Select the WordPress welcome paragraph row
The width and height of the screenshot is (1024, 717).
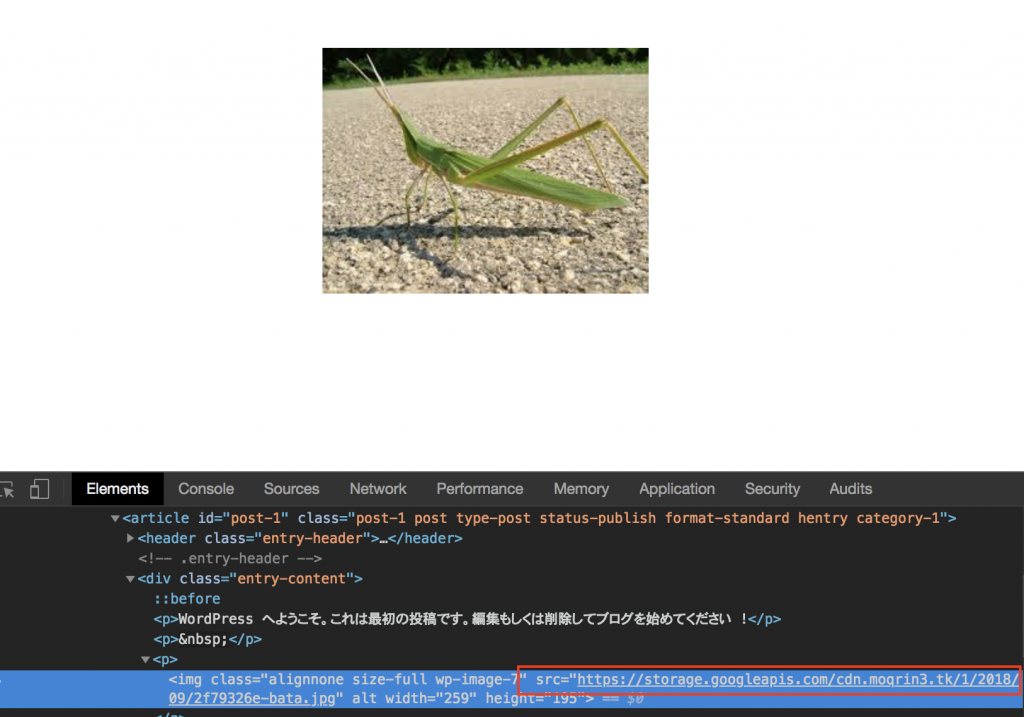pyautogui.click(x=467, y=619)
